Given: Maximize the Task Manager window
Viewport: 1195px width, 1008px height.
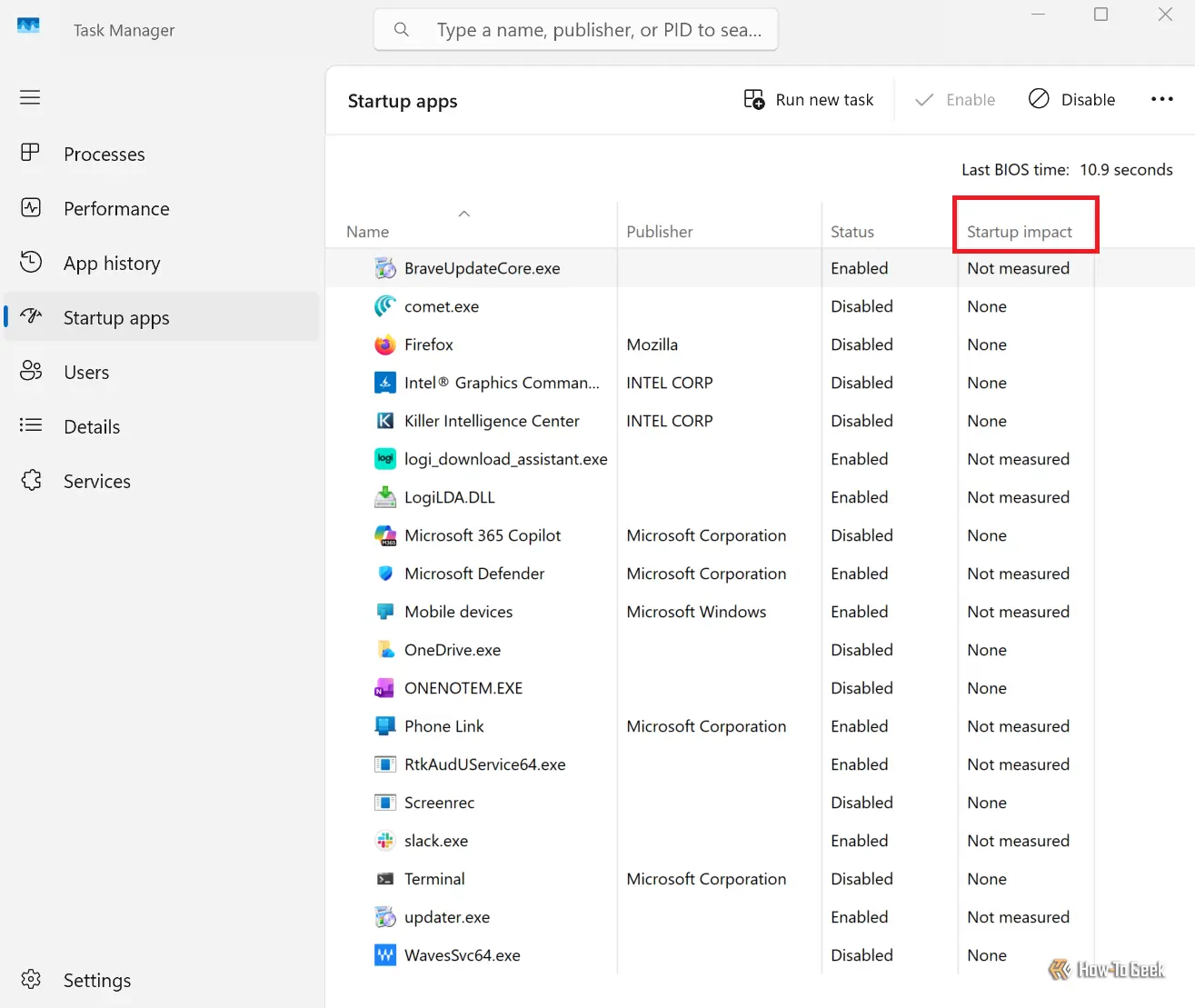Looking at the screenshot, I should [x=1101, y=15].
